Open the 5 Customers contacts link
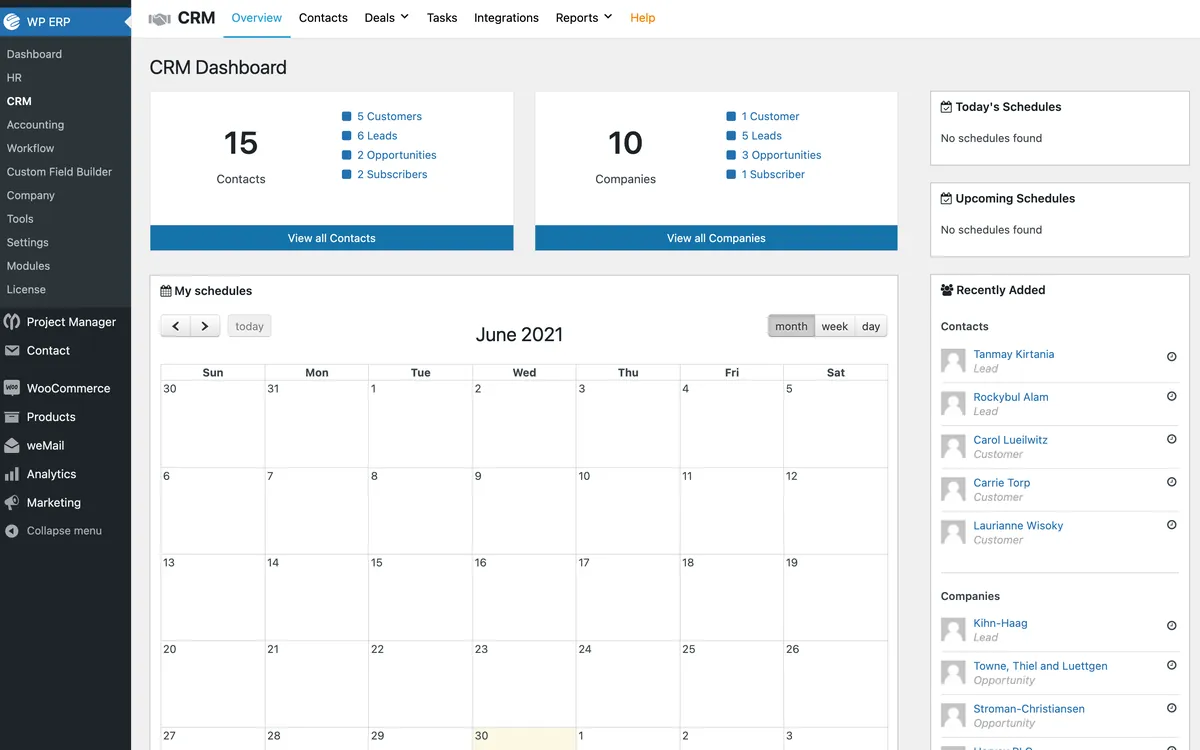The image size is (1200, 750). click(x=389, y=116)
